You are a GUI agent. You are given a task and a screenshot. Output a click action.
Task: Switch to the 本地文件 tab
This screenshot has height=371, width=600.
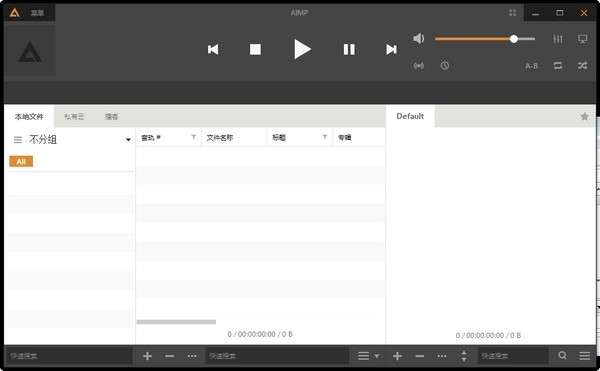(x=29, y=116)
